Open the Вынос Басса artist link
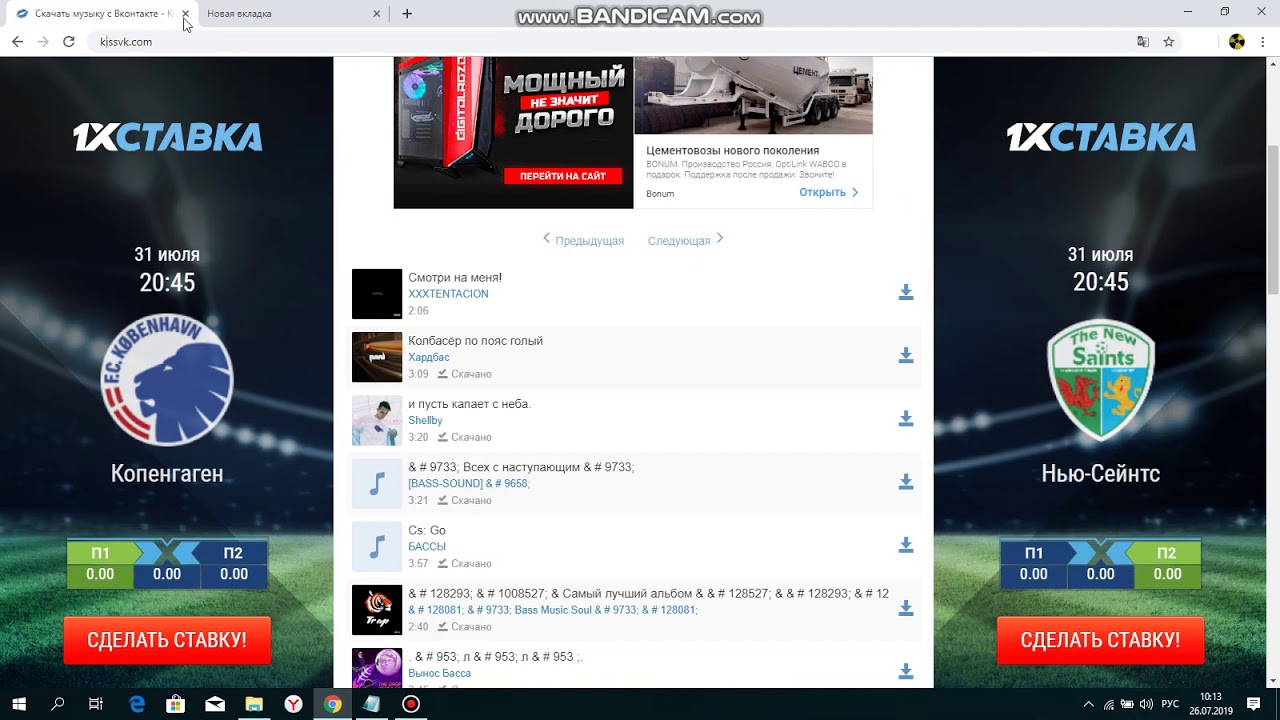This screenshot has height=720, width=1280. tap(439, 673)
